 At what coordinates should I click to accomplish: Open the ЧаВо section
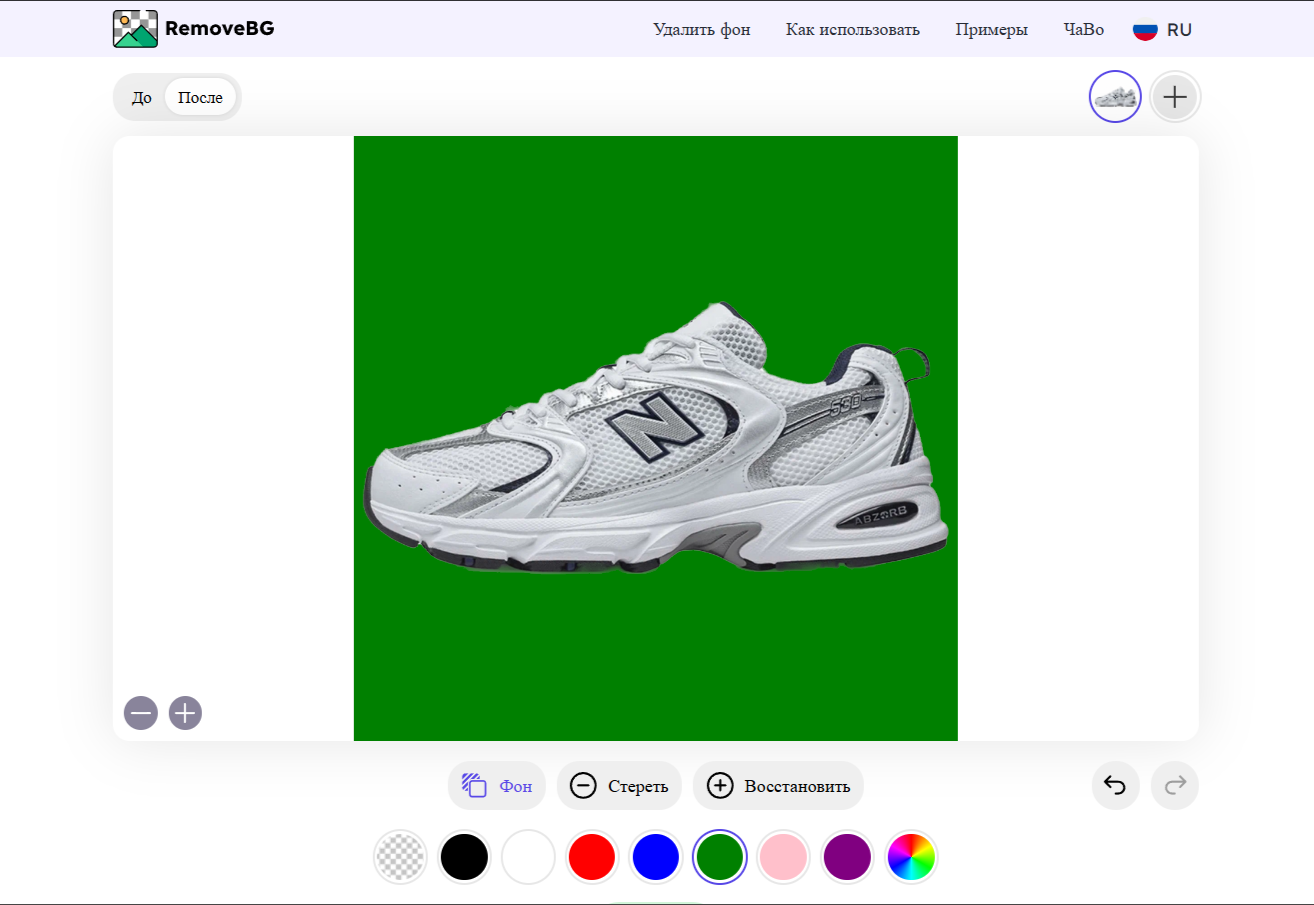click(x=1084, y=29)
